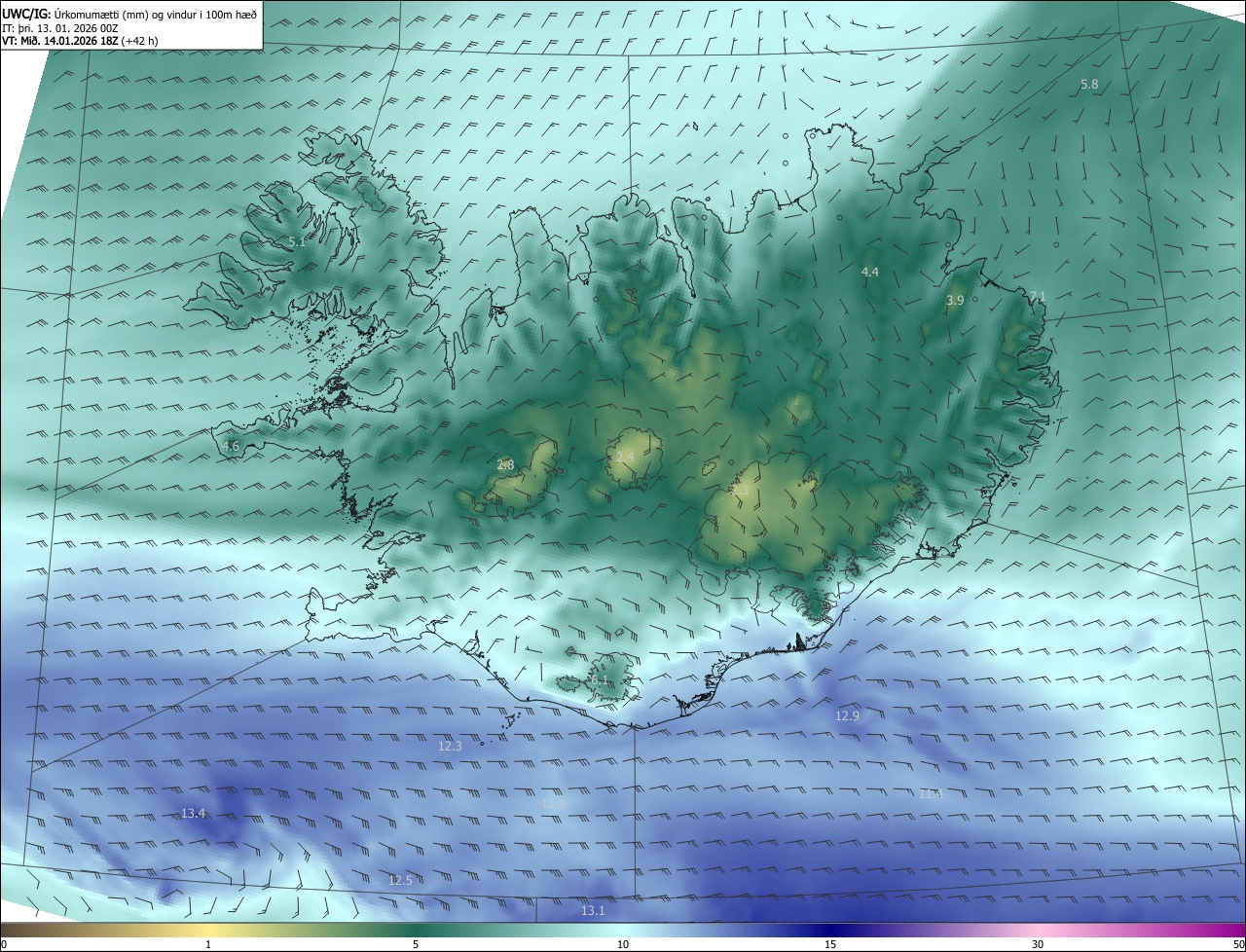Click the 4.6 value label
1246x952 pixels.
pyautogui.click(x=231, y=447)
